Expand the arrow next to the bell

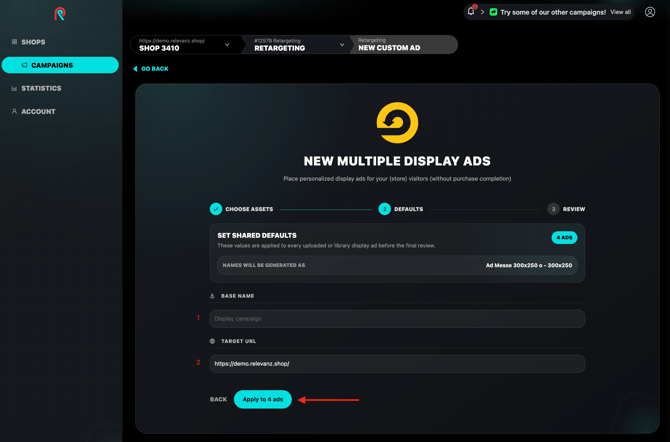[x=482, y=12]
